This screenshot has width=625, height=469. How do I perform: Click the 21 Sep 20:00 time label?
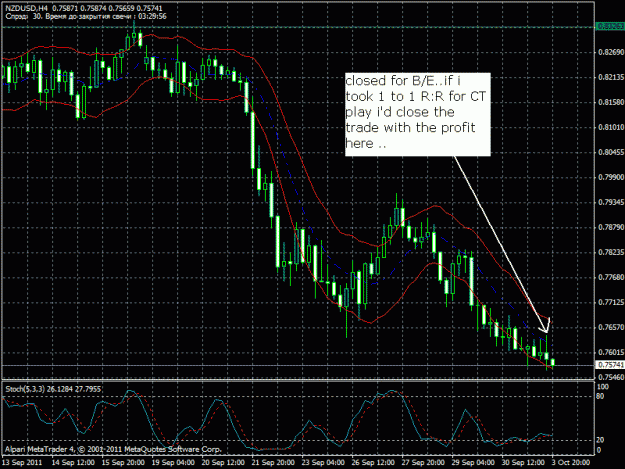tap(273, 462)
